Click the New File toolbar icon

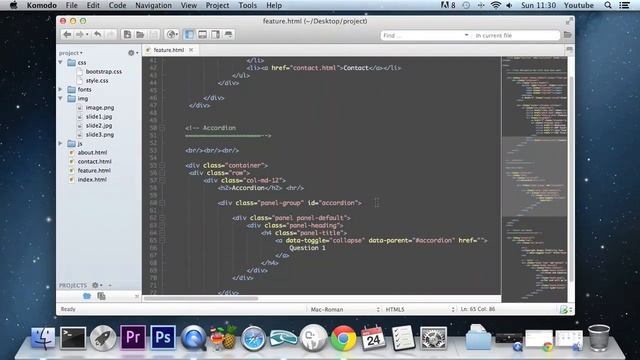(127, 35)
